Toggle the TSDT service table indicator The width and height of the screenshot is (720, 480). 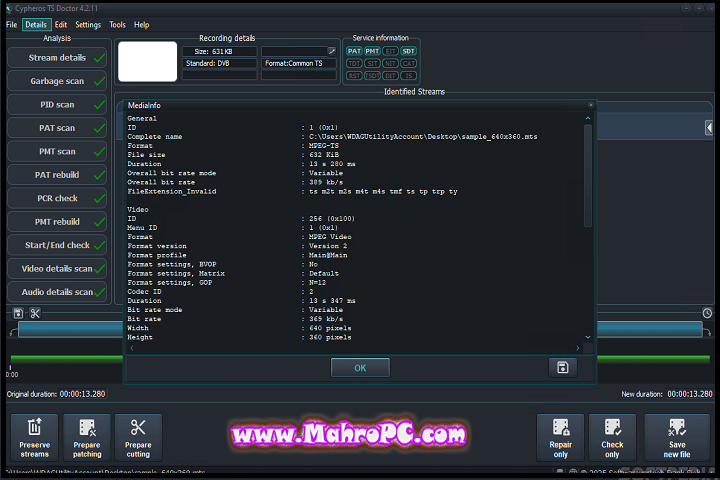point(372,76)
